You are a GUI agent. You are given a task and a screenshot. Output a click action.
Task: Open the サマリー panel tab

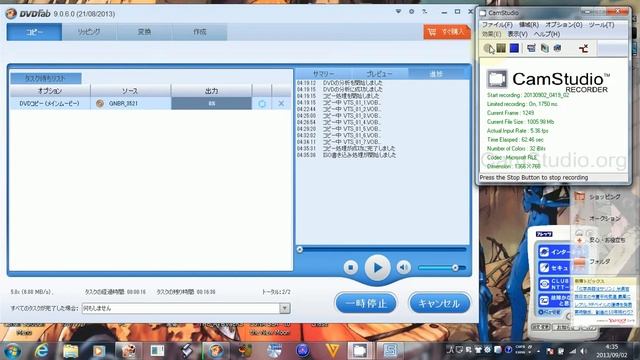[323, 74]
